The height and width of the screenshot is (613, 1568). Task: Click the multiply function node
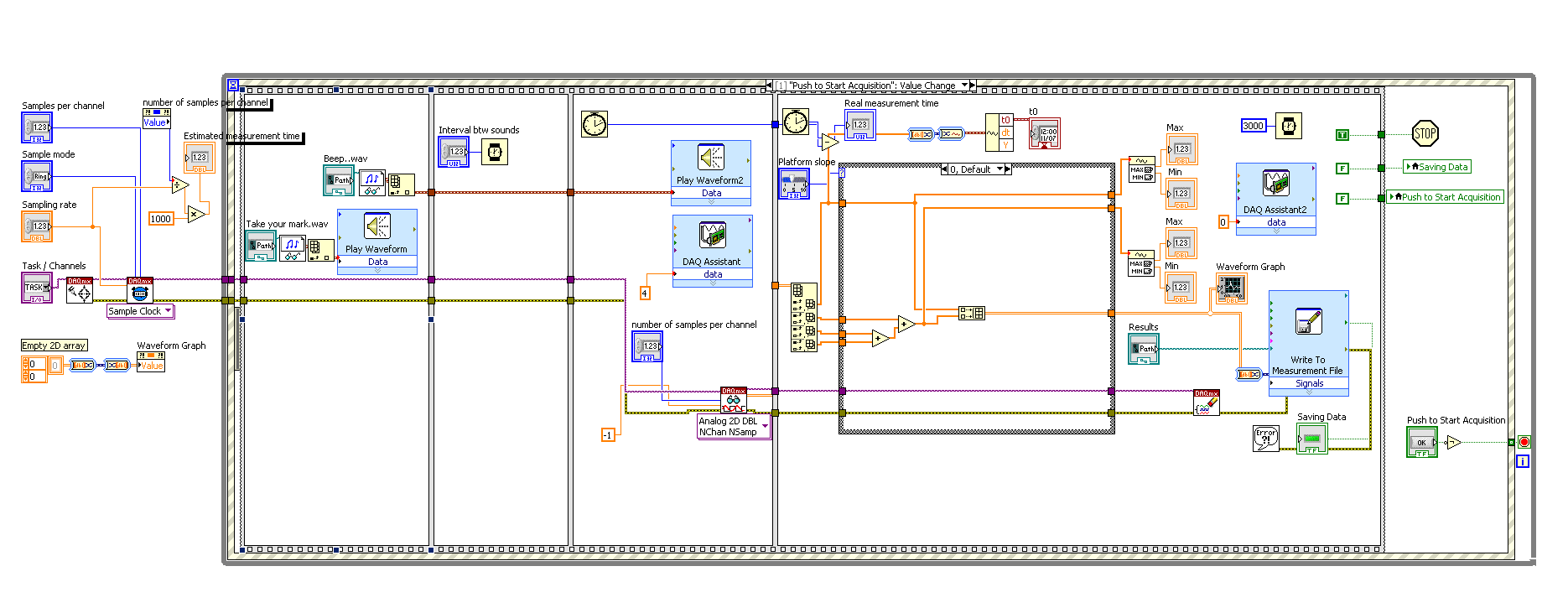(196, 214)
